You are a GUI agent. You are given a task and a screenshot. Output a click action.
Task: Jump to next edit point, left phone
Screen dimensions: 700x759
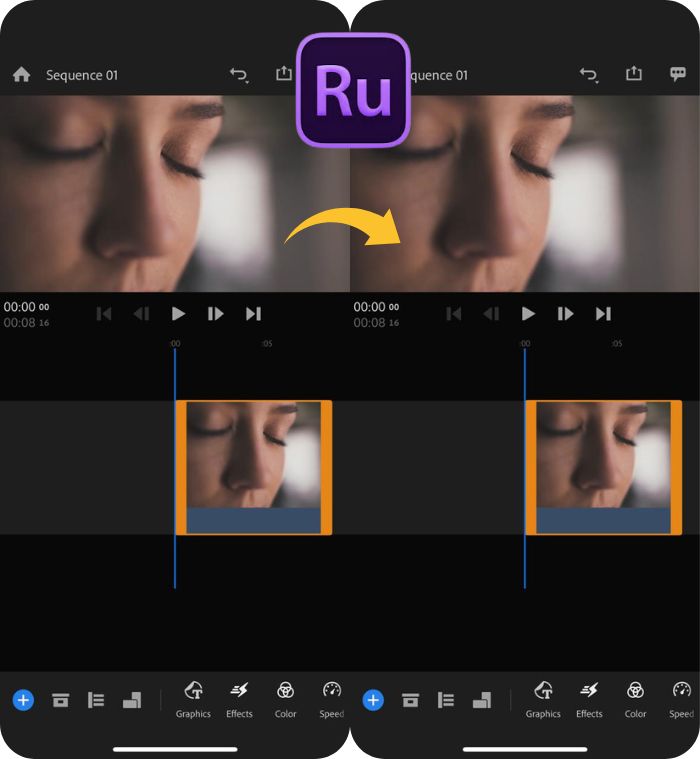coord(253,314)
